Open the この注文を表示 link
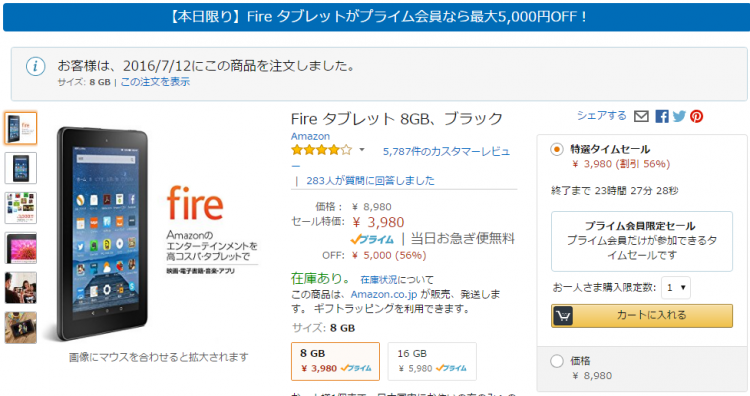Image resolution: width=750 pixels, height=396 pixels. (155, 82)
